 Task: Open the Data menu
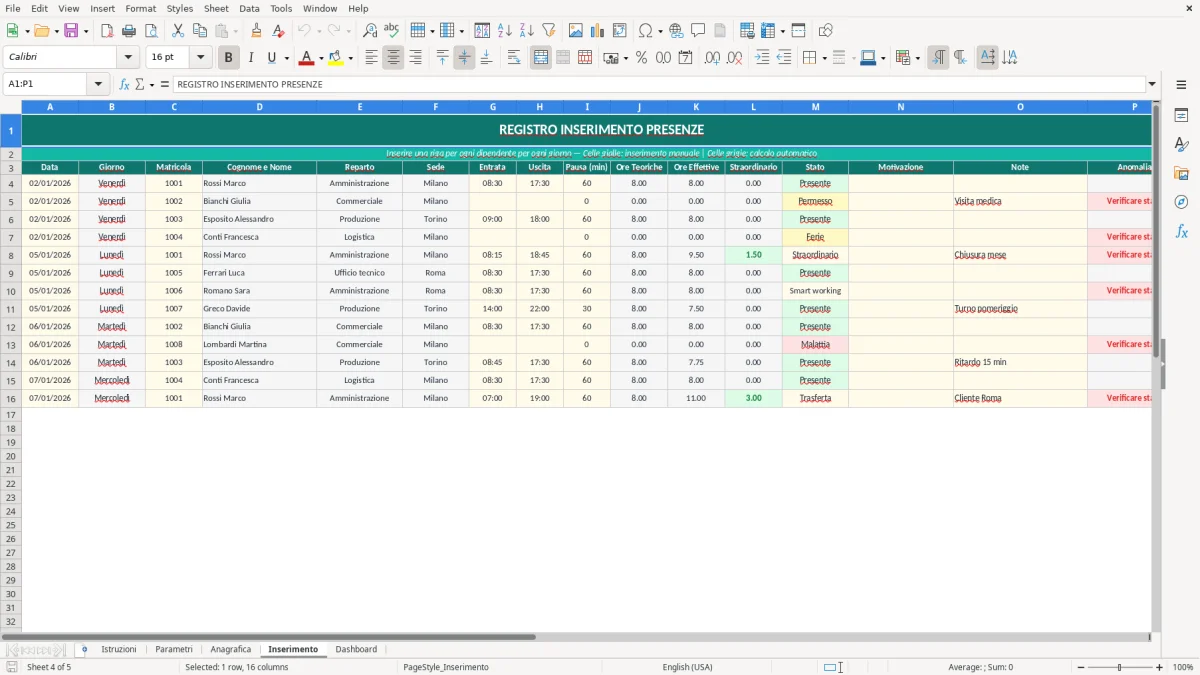tap(249, 8)
